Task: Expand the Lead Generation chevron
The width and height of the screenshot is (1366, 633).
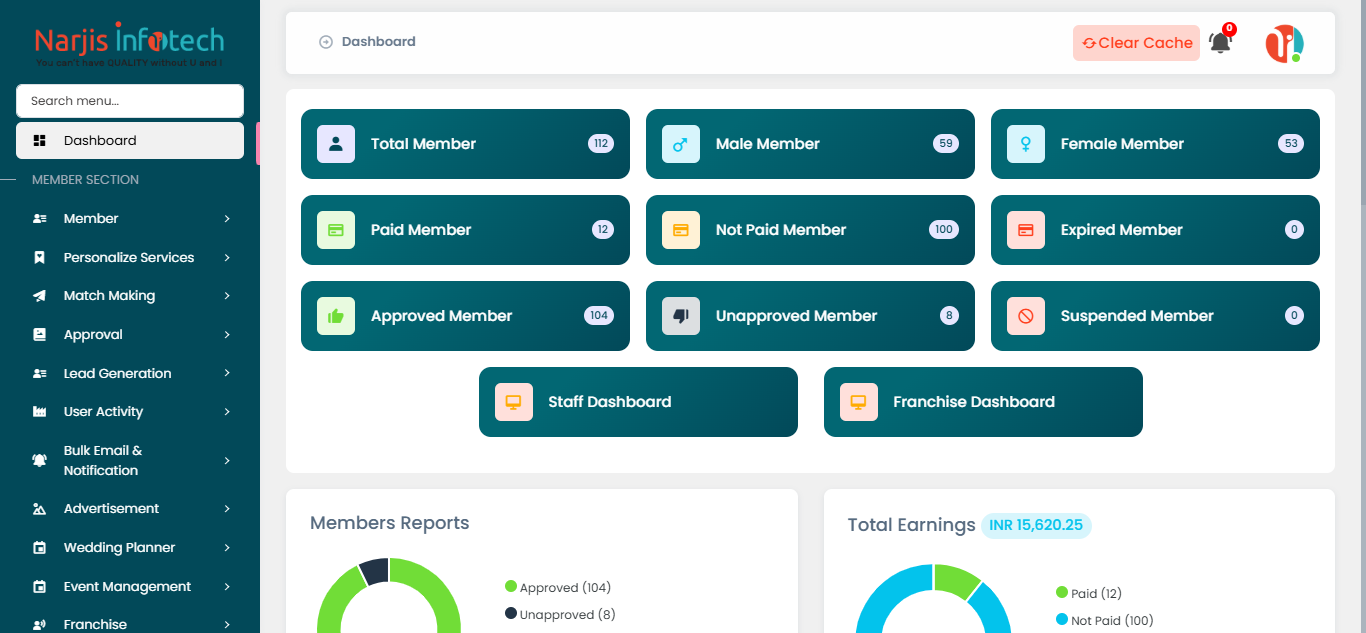Action: point(227,374)
